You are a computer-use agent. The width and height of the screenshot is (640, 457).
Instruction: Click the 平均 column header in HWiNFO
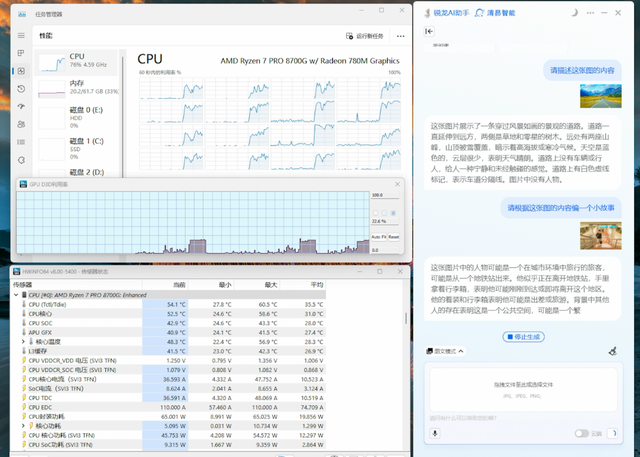pyautogui.click(x=303, y=285)
